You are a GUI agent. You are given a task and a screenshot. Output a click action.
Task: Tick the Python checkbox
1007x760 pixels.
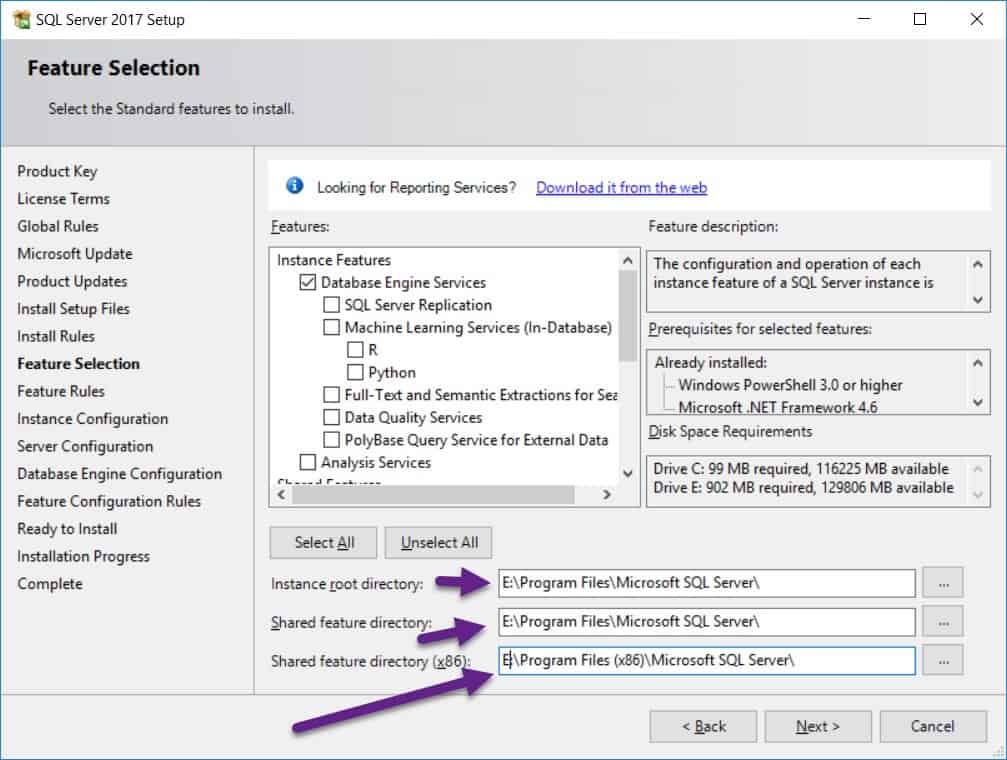coord(355,372)
